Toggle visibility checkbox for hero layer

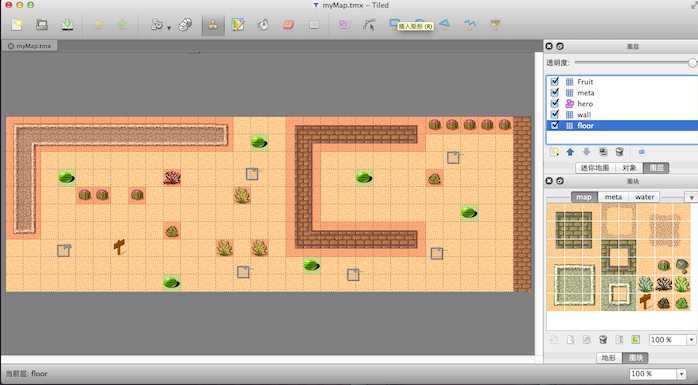coord(555,103)
